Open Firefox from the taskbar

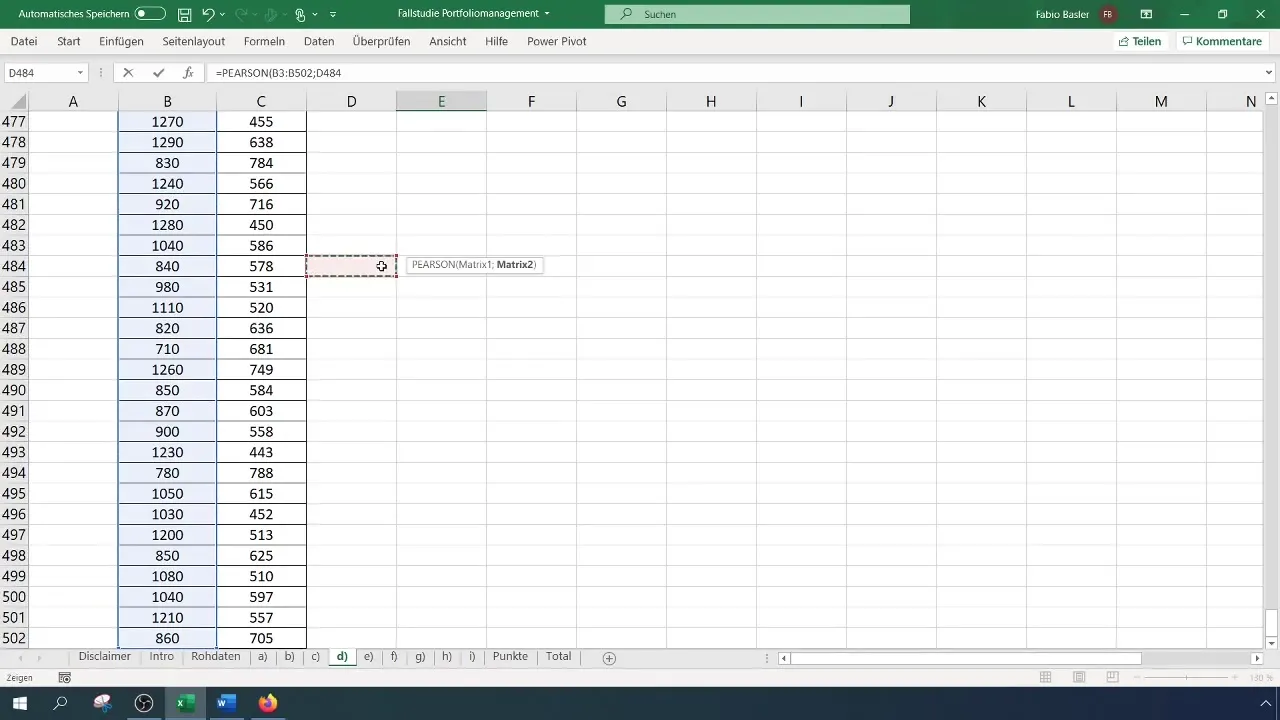(267, 703)
